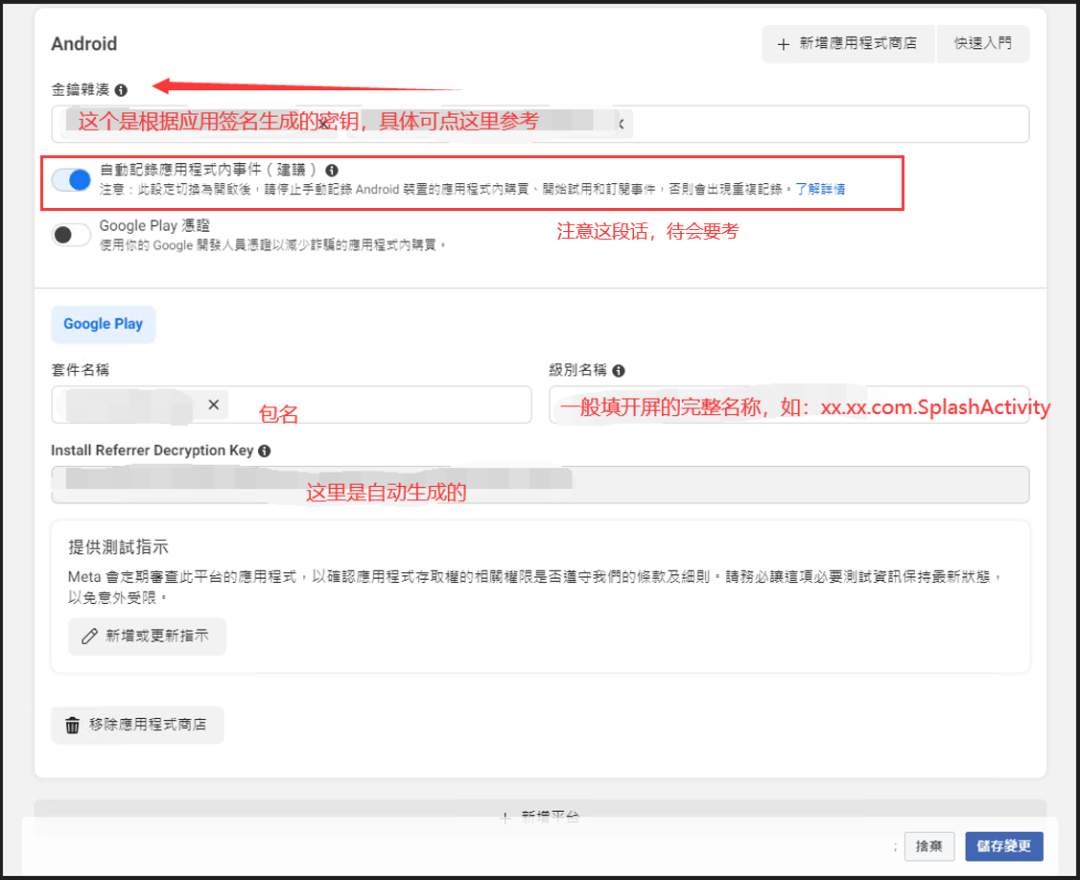Click the trash icon on 移除應用程式商店
The image size is (1080, 880).
pyautogui.click(x=72, y=725)
